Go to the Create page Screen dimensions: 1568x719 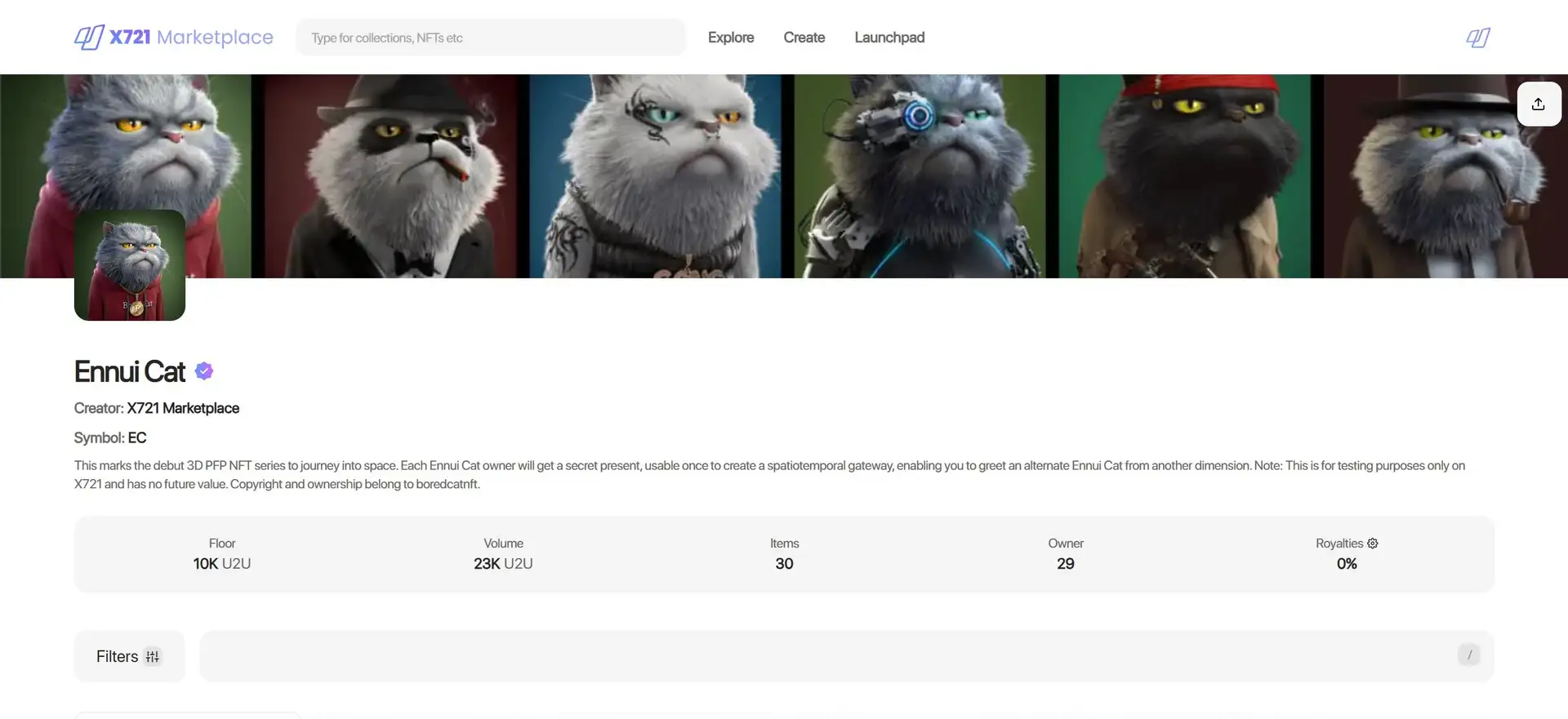804,38
